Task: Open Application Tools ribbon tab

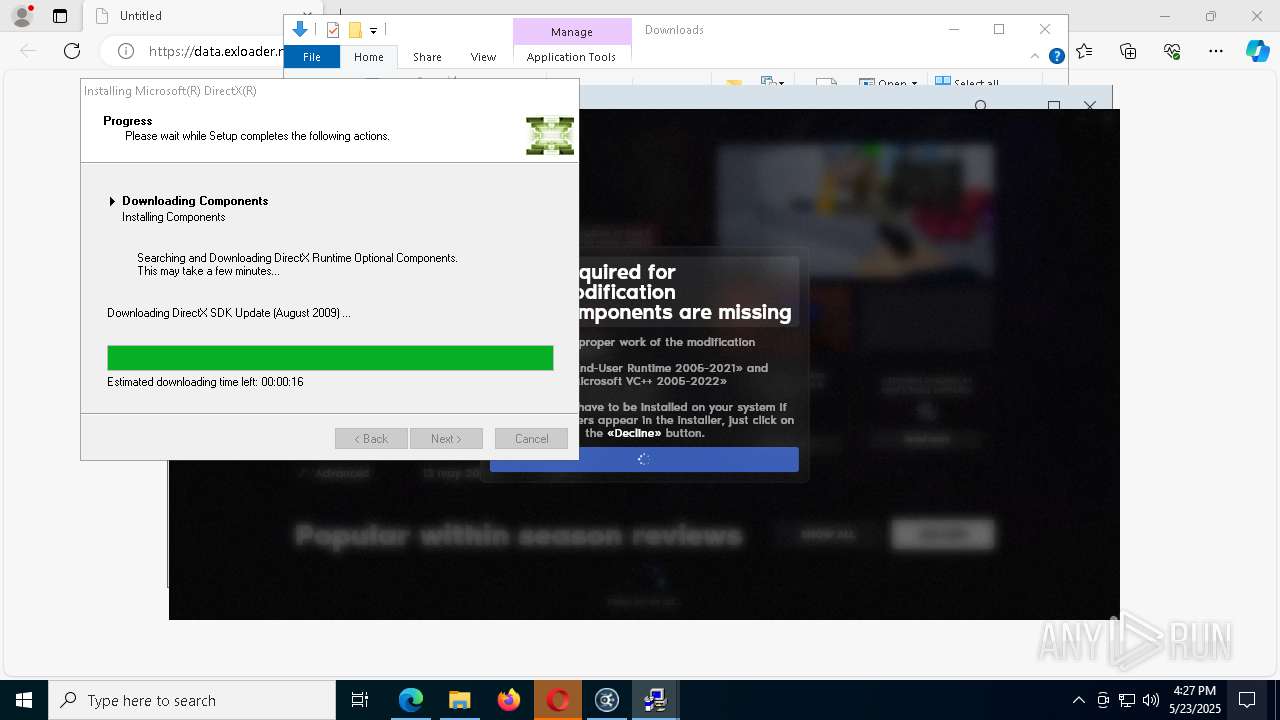Action: (571, 57)
